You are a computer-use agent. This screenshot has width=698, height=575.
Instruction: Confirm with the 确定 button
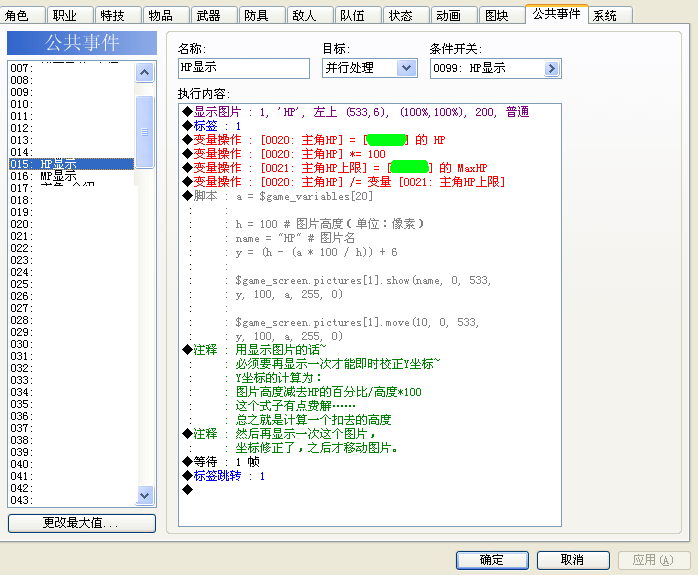click(492, 560)
